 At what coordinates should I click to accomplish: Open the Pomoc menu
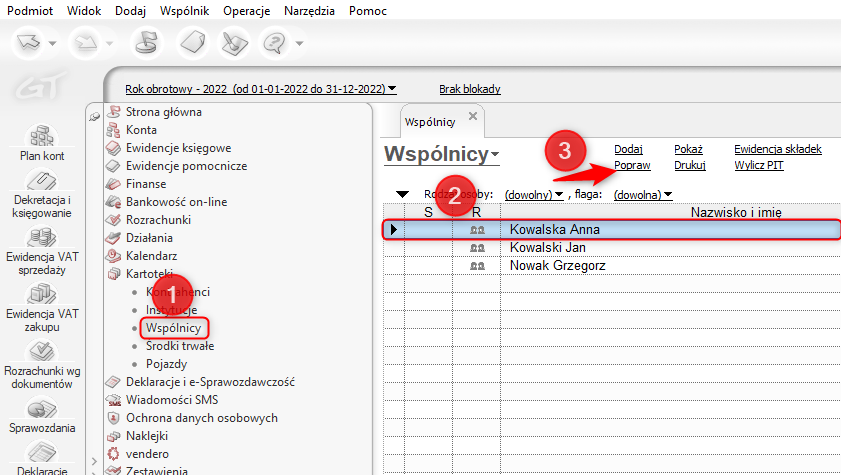[x=368, y=11]
